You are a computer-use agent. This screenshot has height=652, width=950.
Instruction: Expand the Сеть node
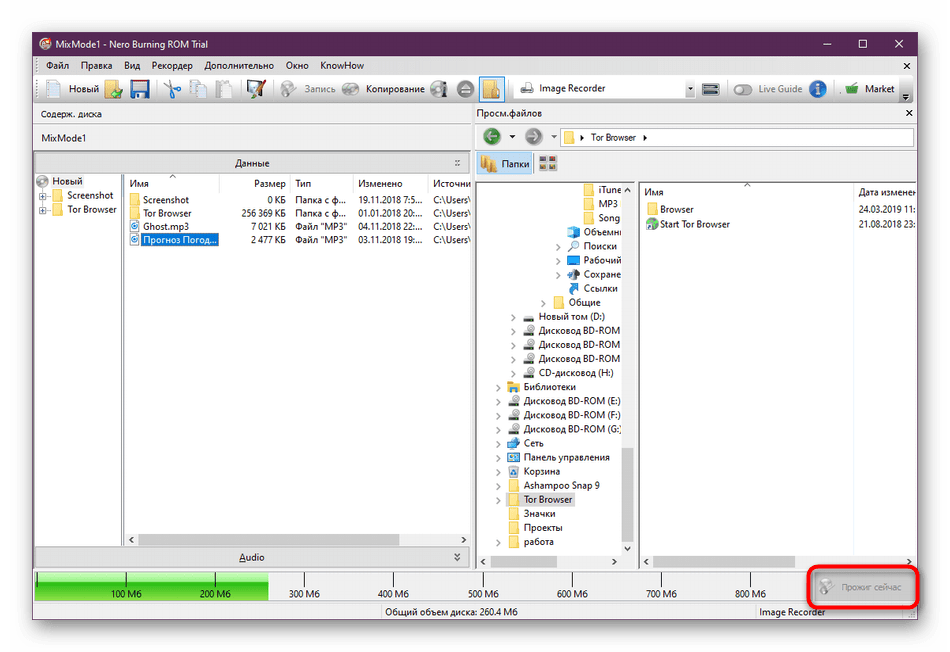[498, 444]
